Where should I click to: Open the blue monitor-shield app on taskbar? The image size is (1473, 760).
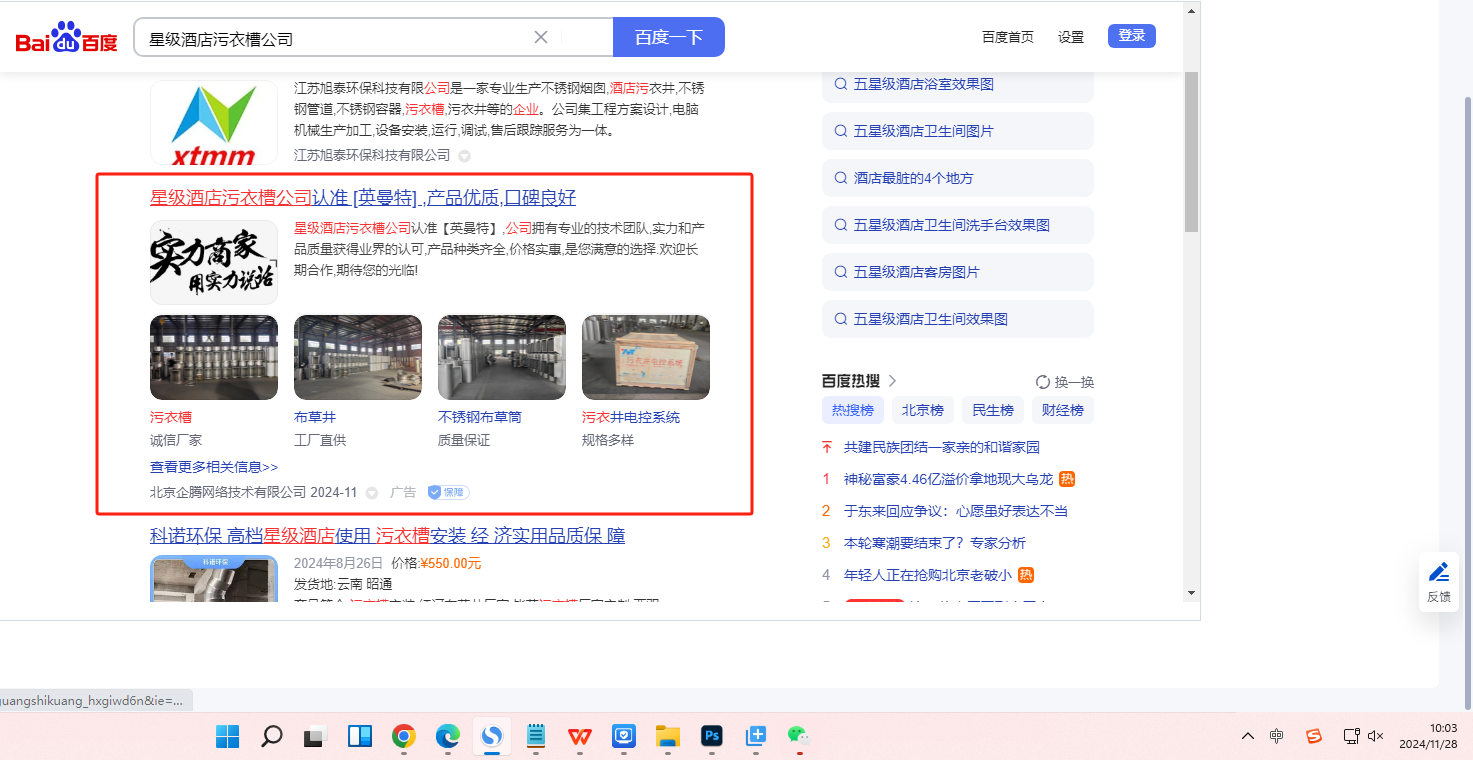coord(624,737)
